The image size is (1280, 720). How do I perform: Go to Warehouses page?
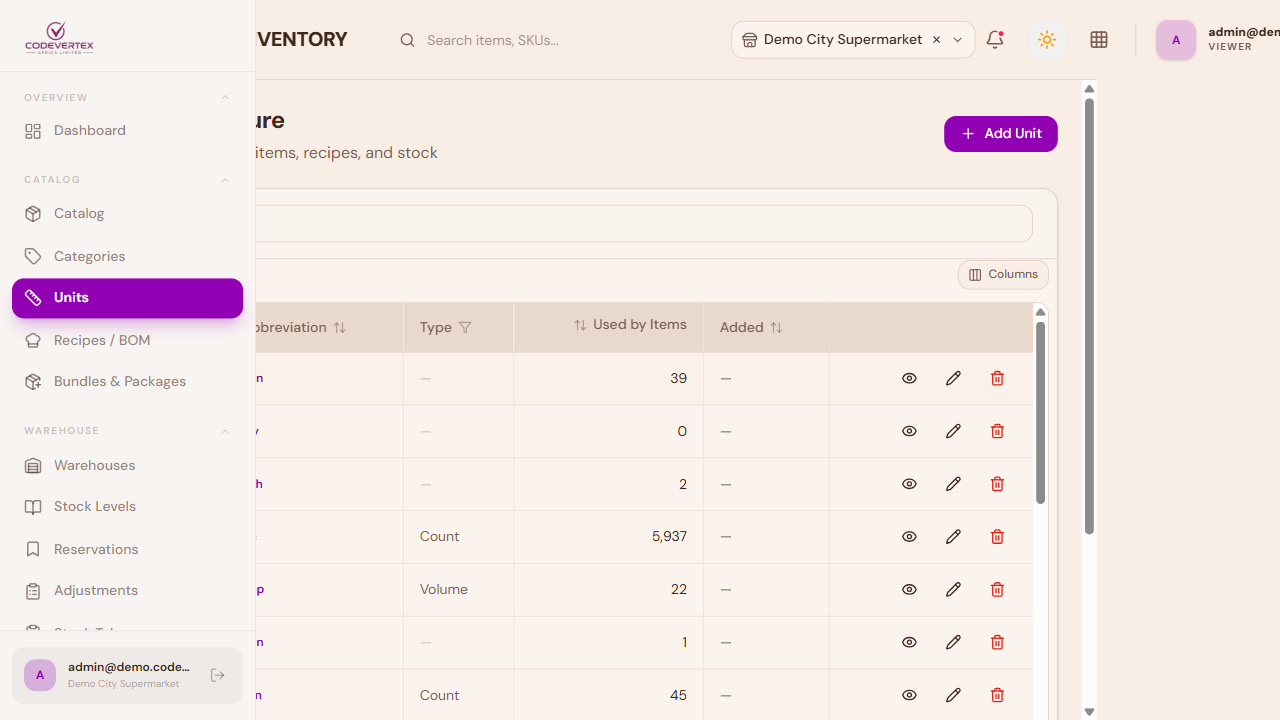click(x=127, y=466)
